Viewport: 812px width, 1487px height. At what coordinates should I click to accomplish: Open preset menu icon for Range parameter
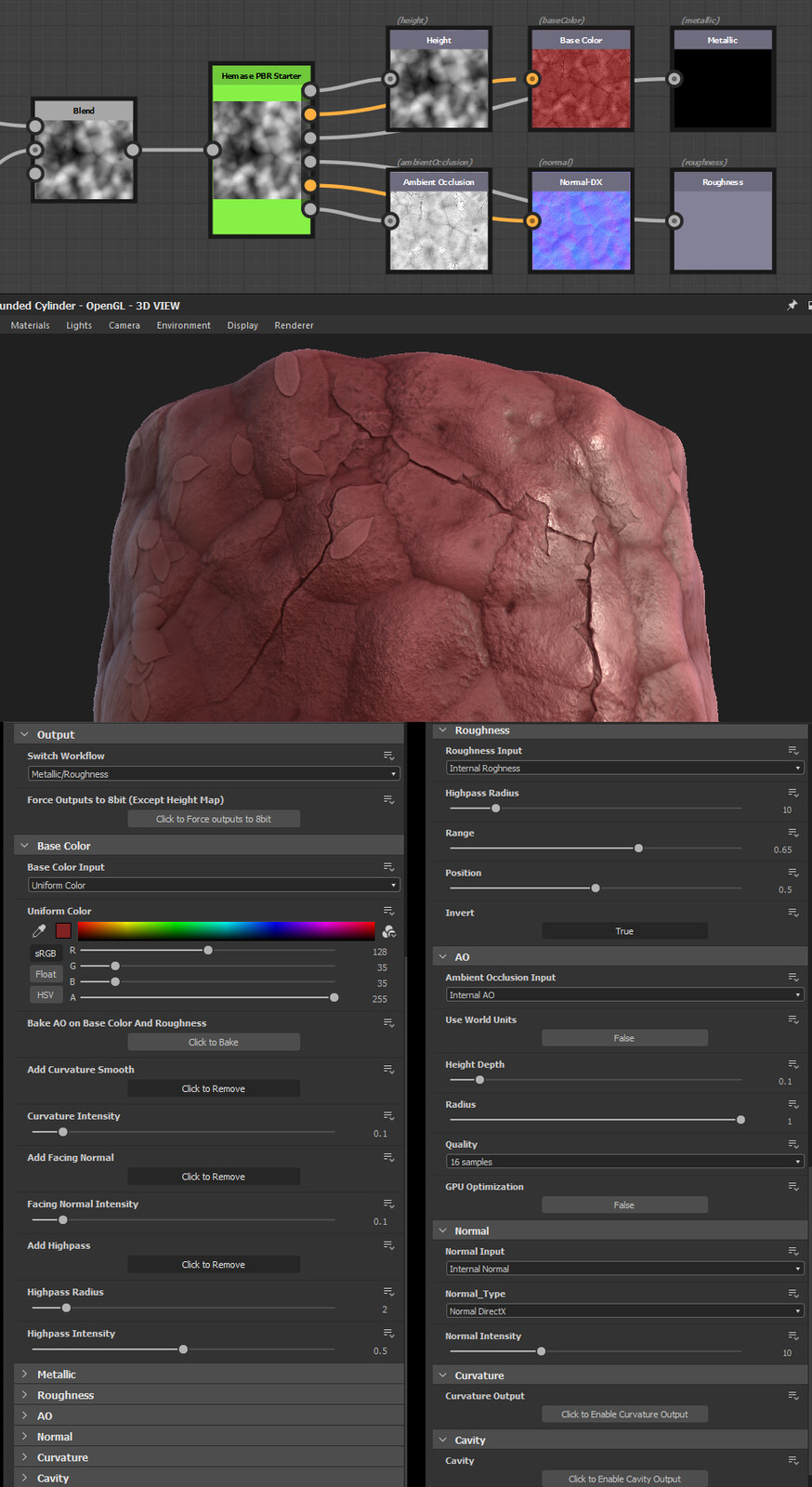point(793,833)
